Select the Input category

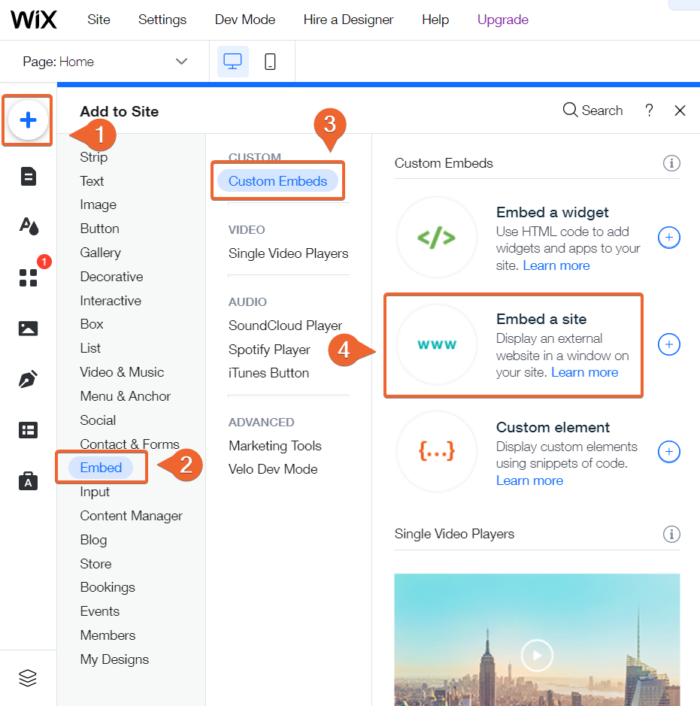tap(95, 492)
